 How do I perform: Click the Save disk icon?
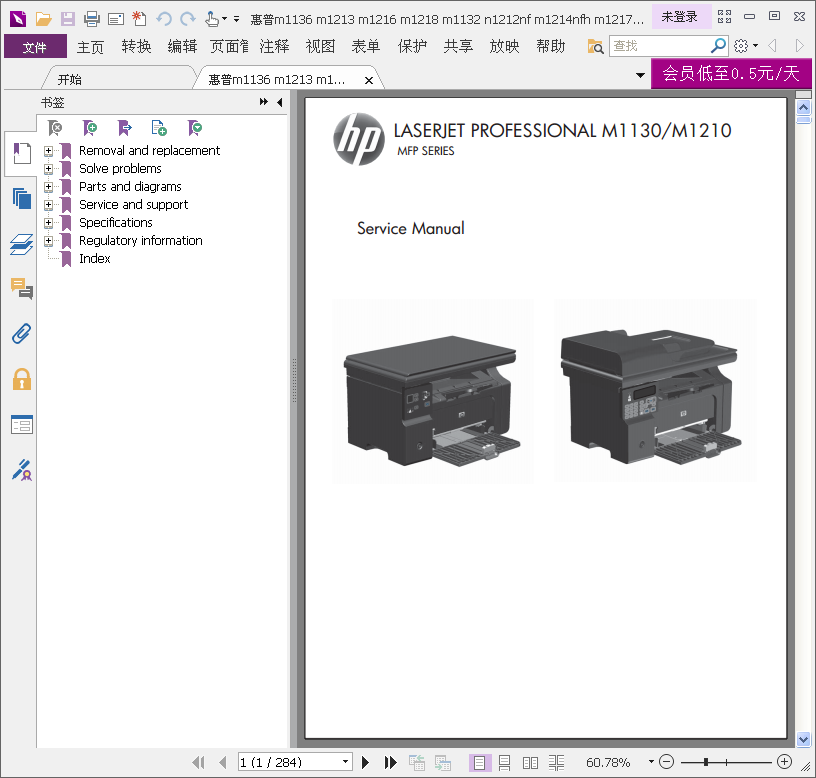tap(68, 19)
